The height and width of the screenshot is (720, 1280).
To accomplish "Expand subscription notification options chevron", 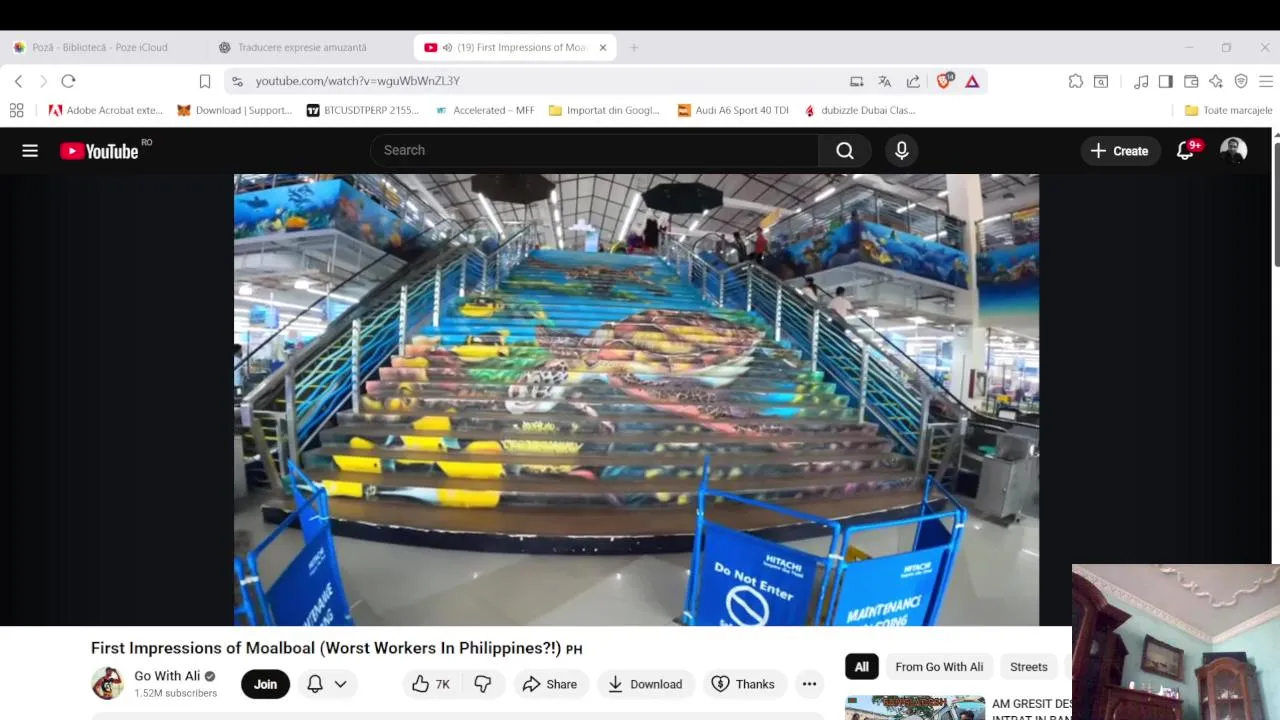I will 340,684.
